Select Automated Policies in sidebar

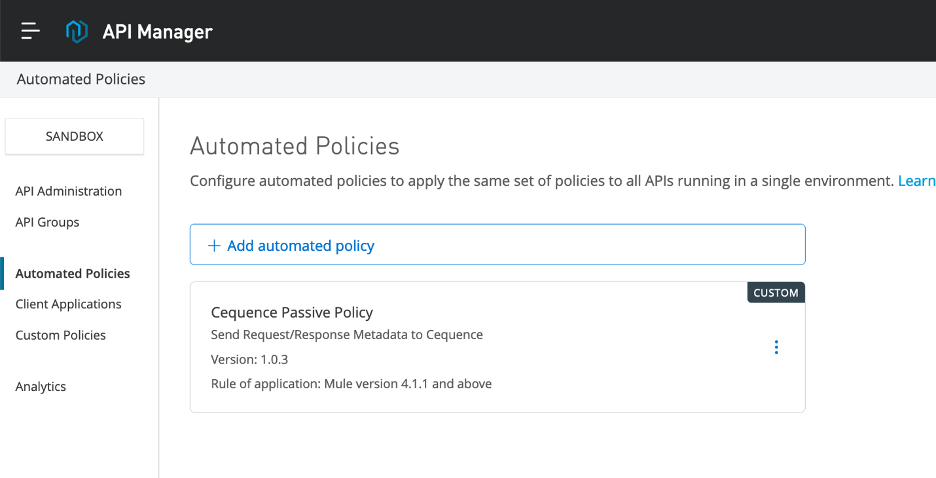[73, 273]
